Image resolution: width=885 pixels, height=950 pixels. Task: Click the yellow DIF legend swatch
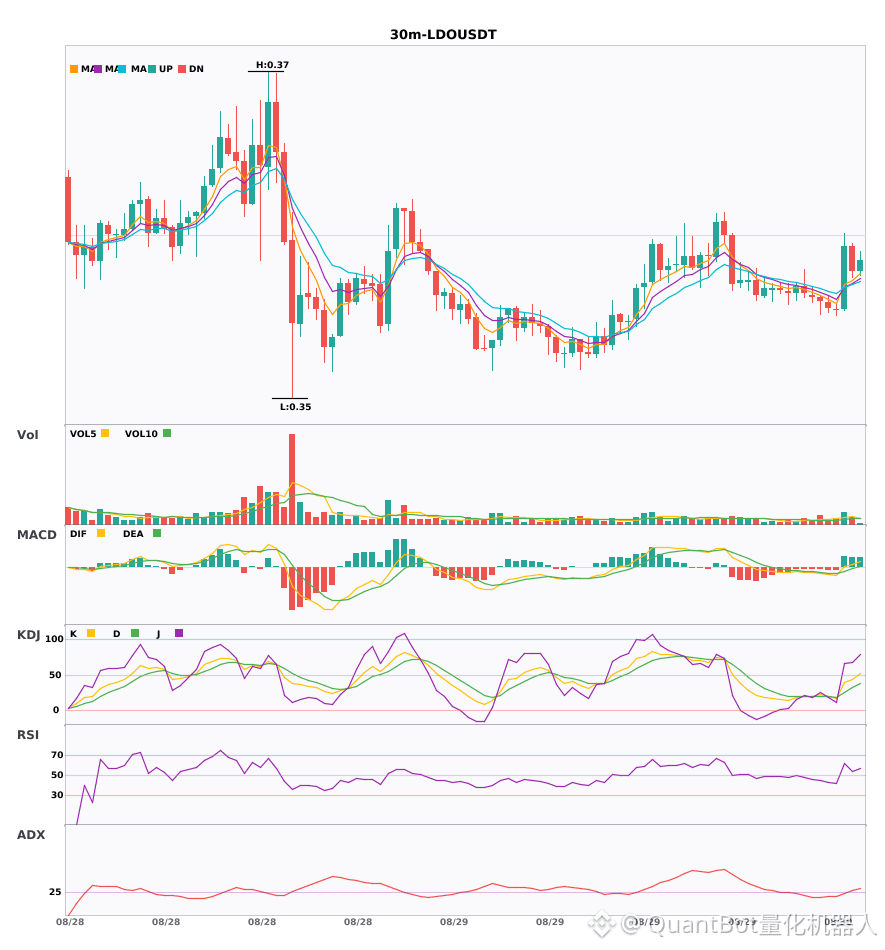tap(101, 533)
